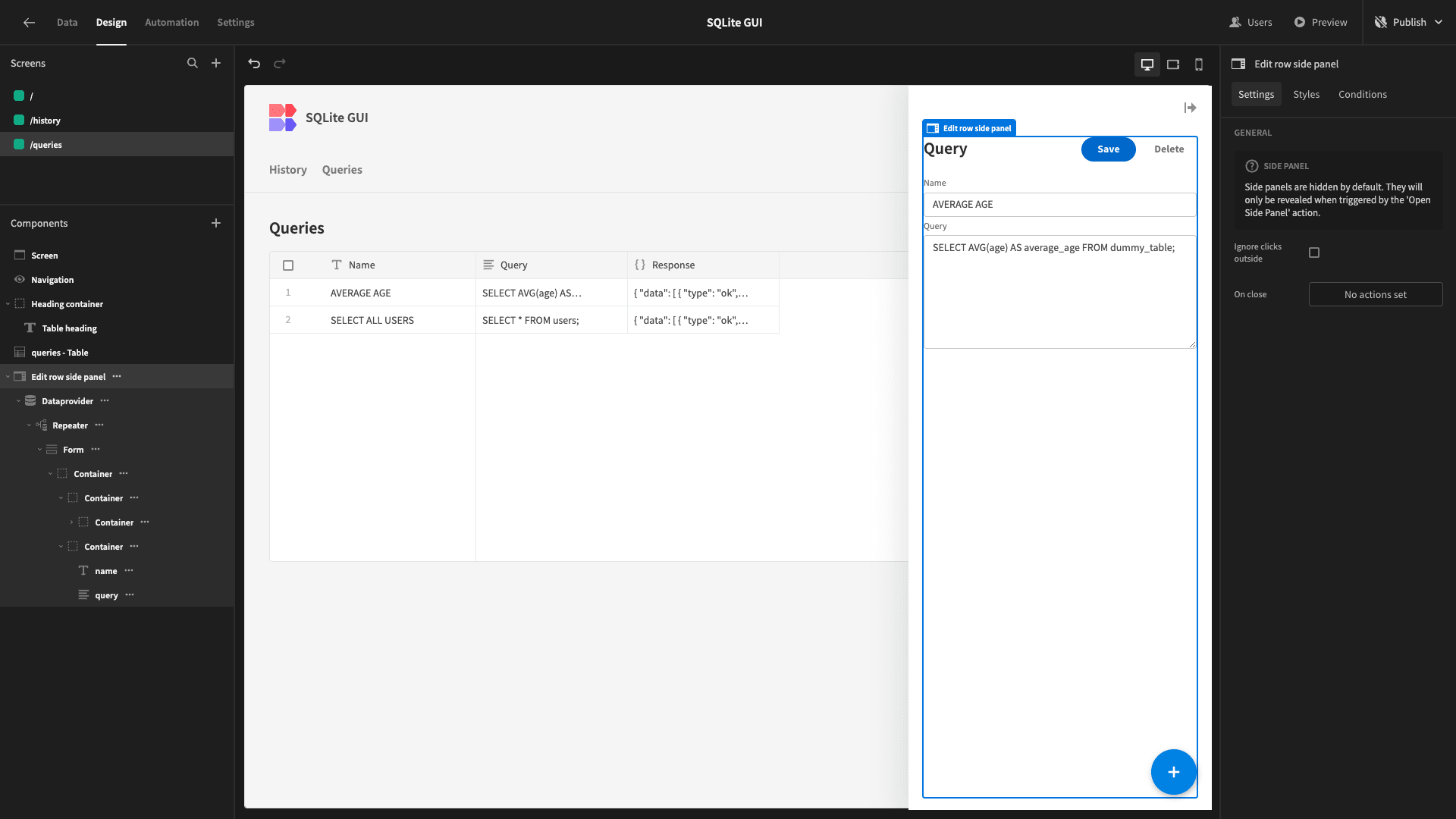The height and width of the screenshot is (819, 1456).
Task: Open the Styles tab
Action: coord(1306,94)
